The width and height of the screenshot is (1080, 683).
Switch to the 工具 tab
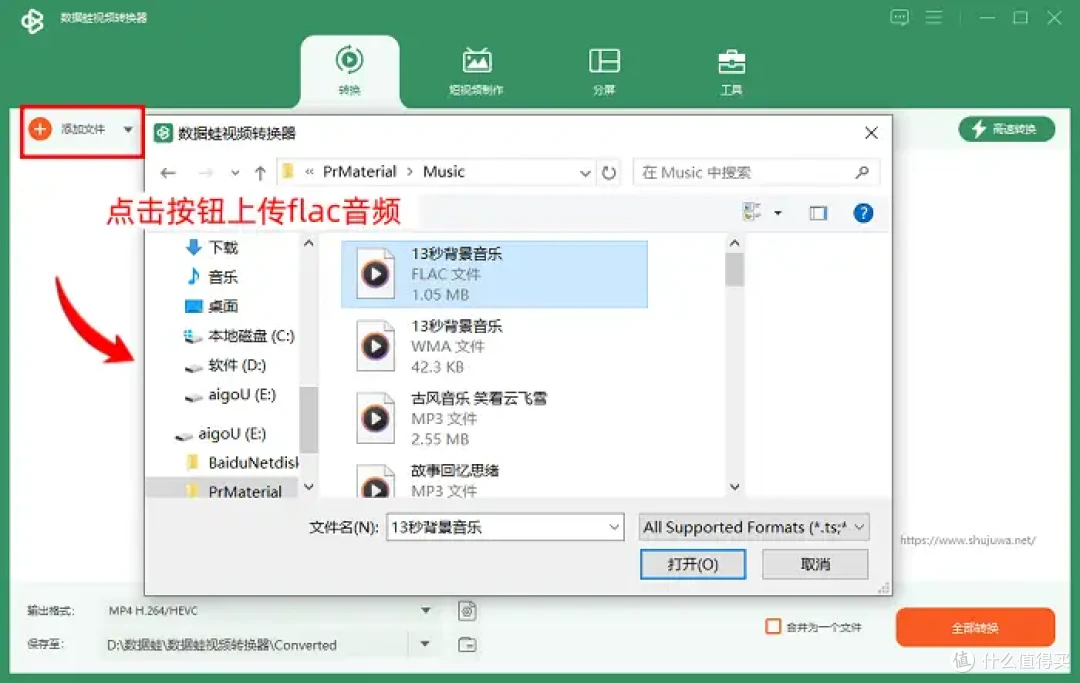731,70
